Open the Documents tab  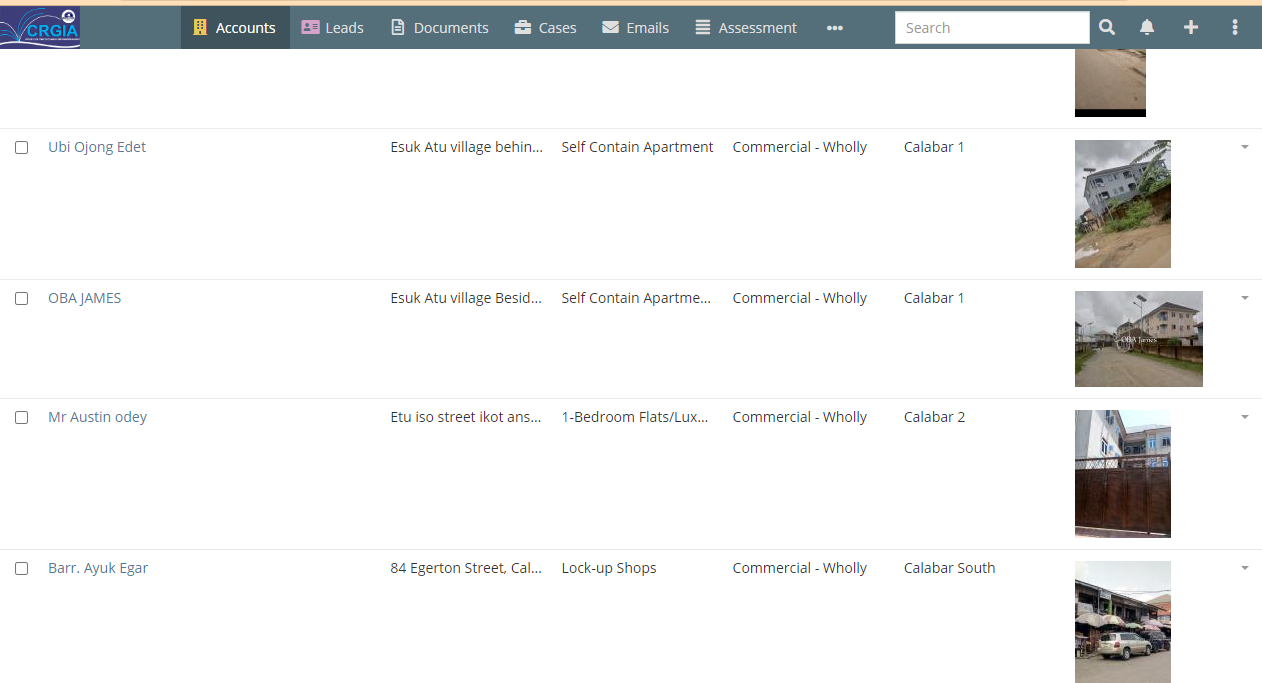pos(439,28)
